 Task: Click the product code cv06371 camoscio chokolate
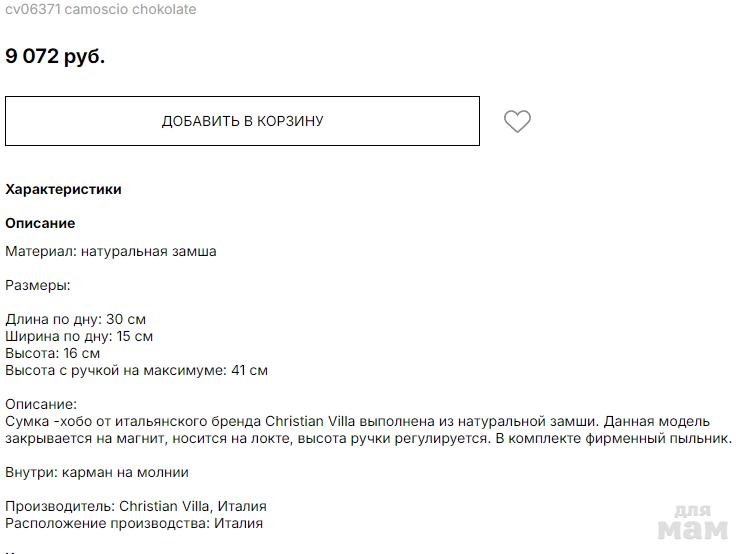click(100, 9)
